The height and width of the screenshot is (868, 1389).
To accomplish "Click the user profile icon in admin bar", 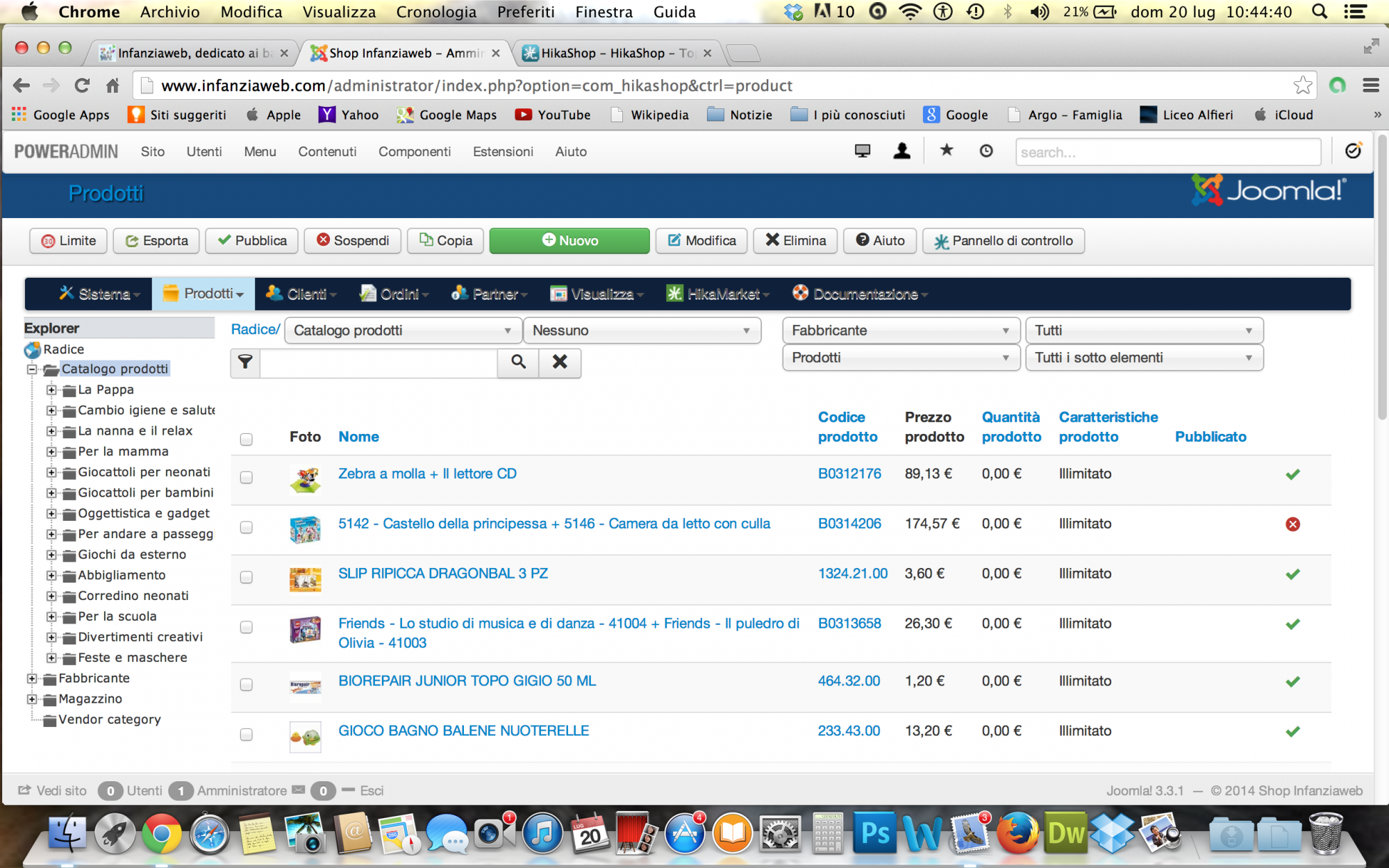I will tap(901, 151).
